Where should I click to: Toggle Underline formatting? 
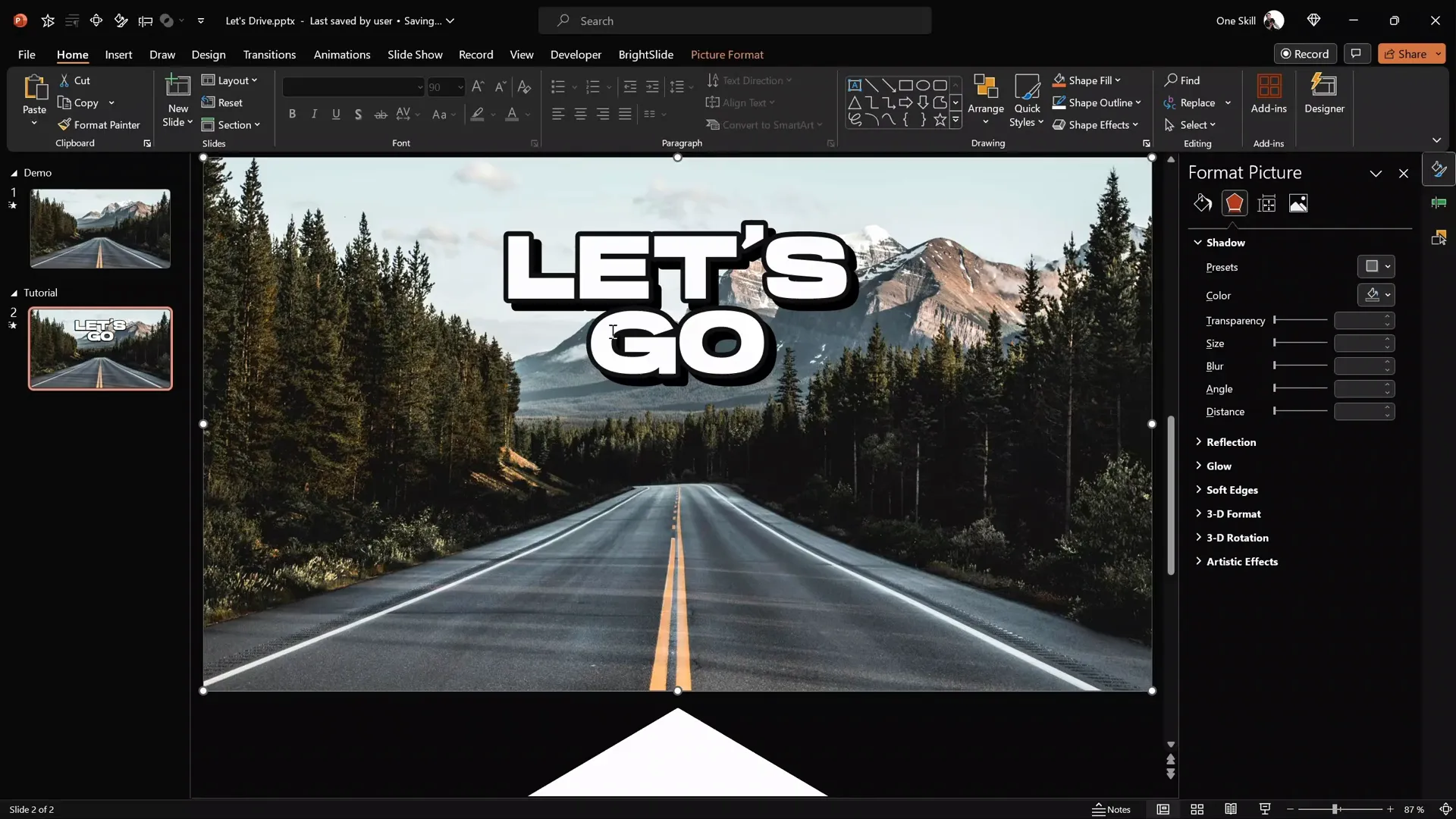click(336, 115)
